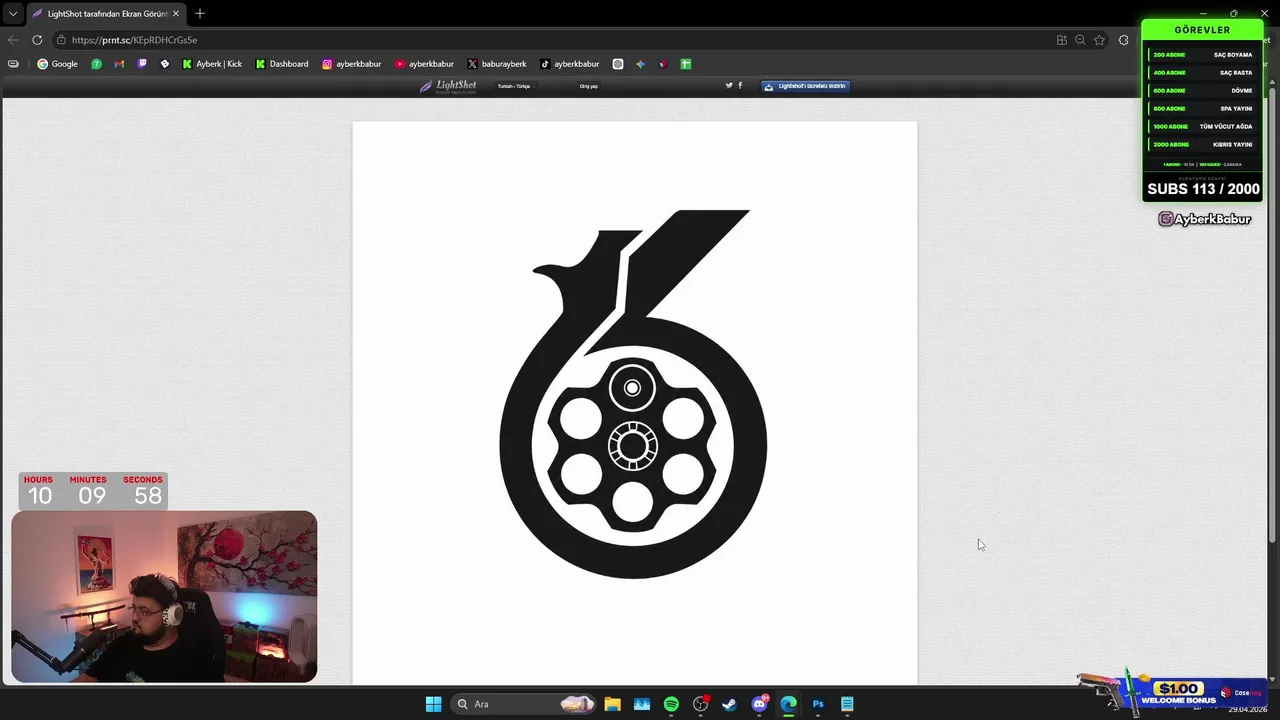Open the Gmail bookmark icon

click(119, 64)
